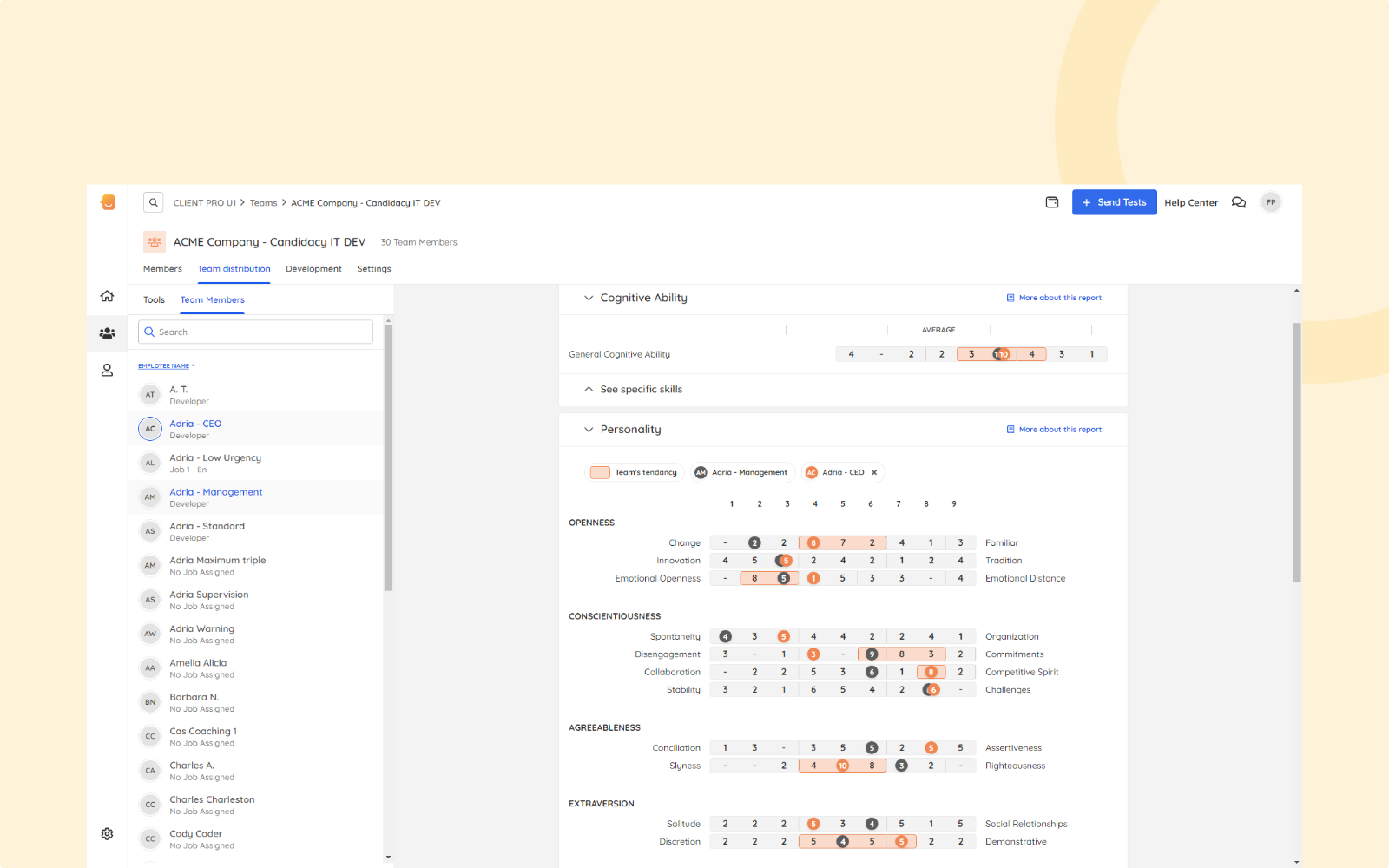Go to CLIENT PRO U1 breadcrumb
The width and height of the screenshot is (1389, 868).
coord(205,203)
